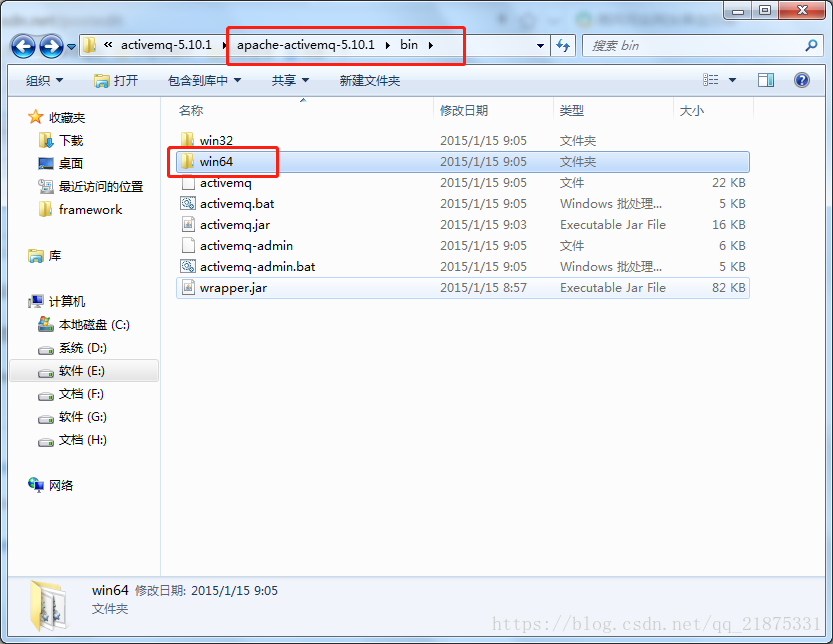
Task: Click 新建文件夹 button
Action: (370, 81)
